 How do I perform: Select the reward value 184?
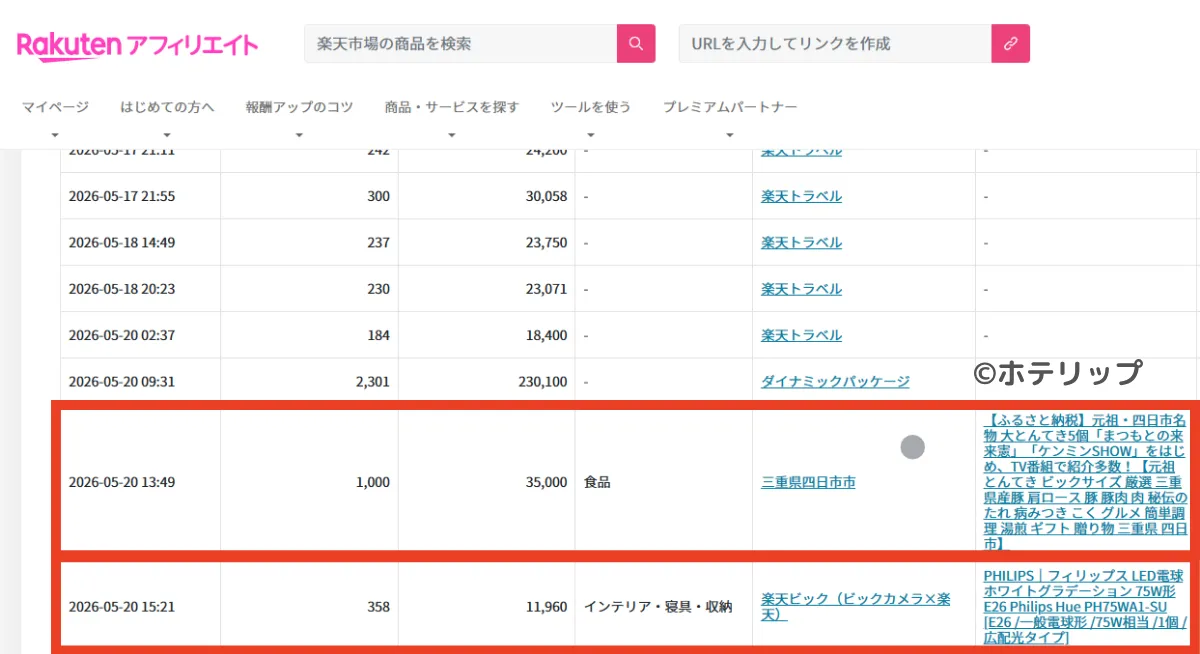click(379, 335)
